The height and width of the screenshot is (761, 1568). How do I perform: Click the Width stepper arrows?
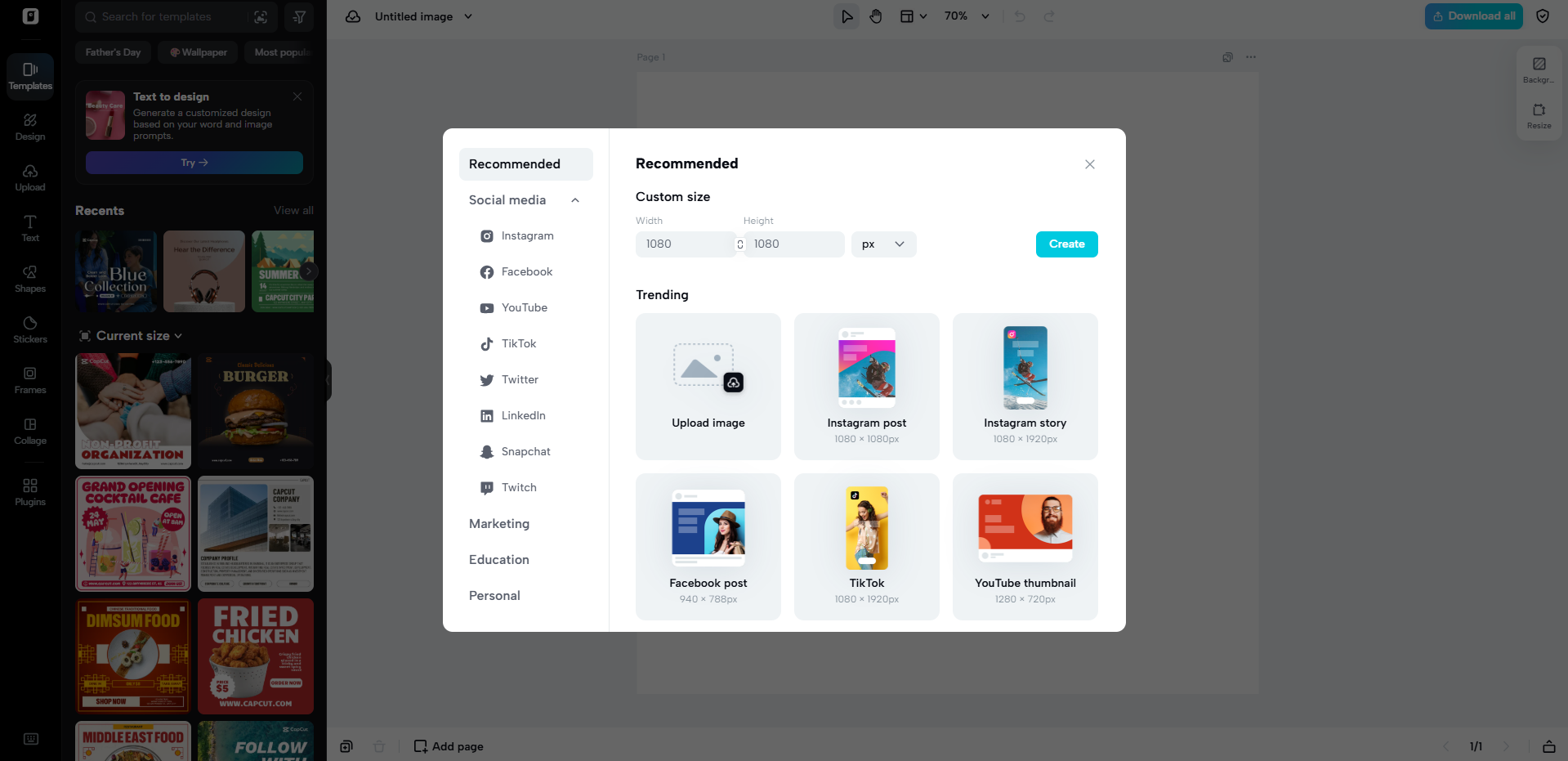[739, 244]
